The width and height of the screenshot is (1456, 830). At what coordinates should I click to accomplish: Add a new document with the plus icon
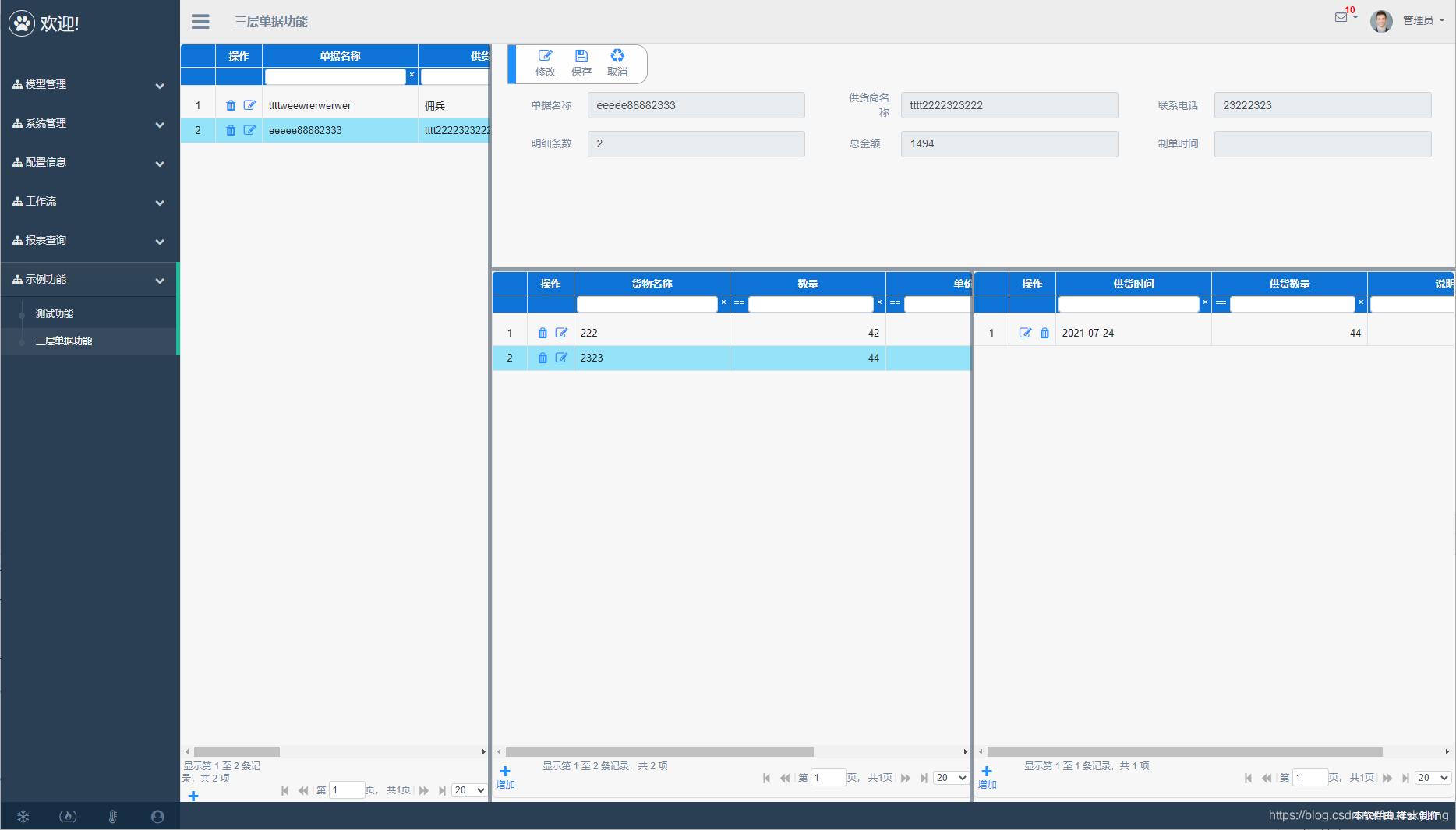(x=193, y=796)
